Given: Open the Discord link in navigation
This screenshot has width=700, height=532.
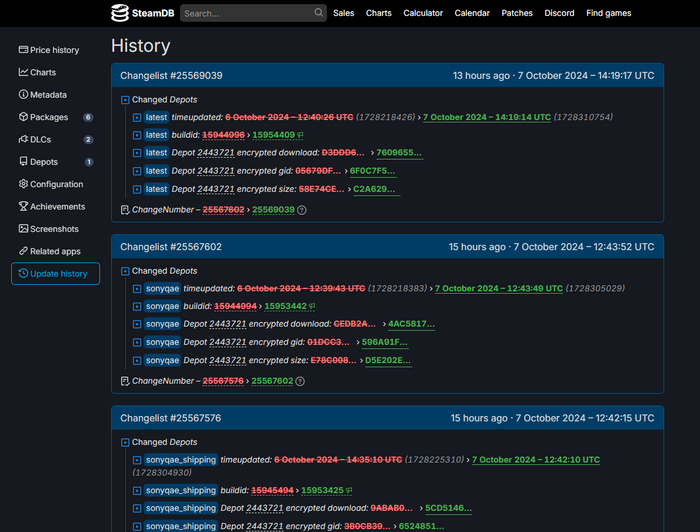Looking at the screenshot, I should point(559,13).
